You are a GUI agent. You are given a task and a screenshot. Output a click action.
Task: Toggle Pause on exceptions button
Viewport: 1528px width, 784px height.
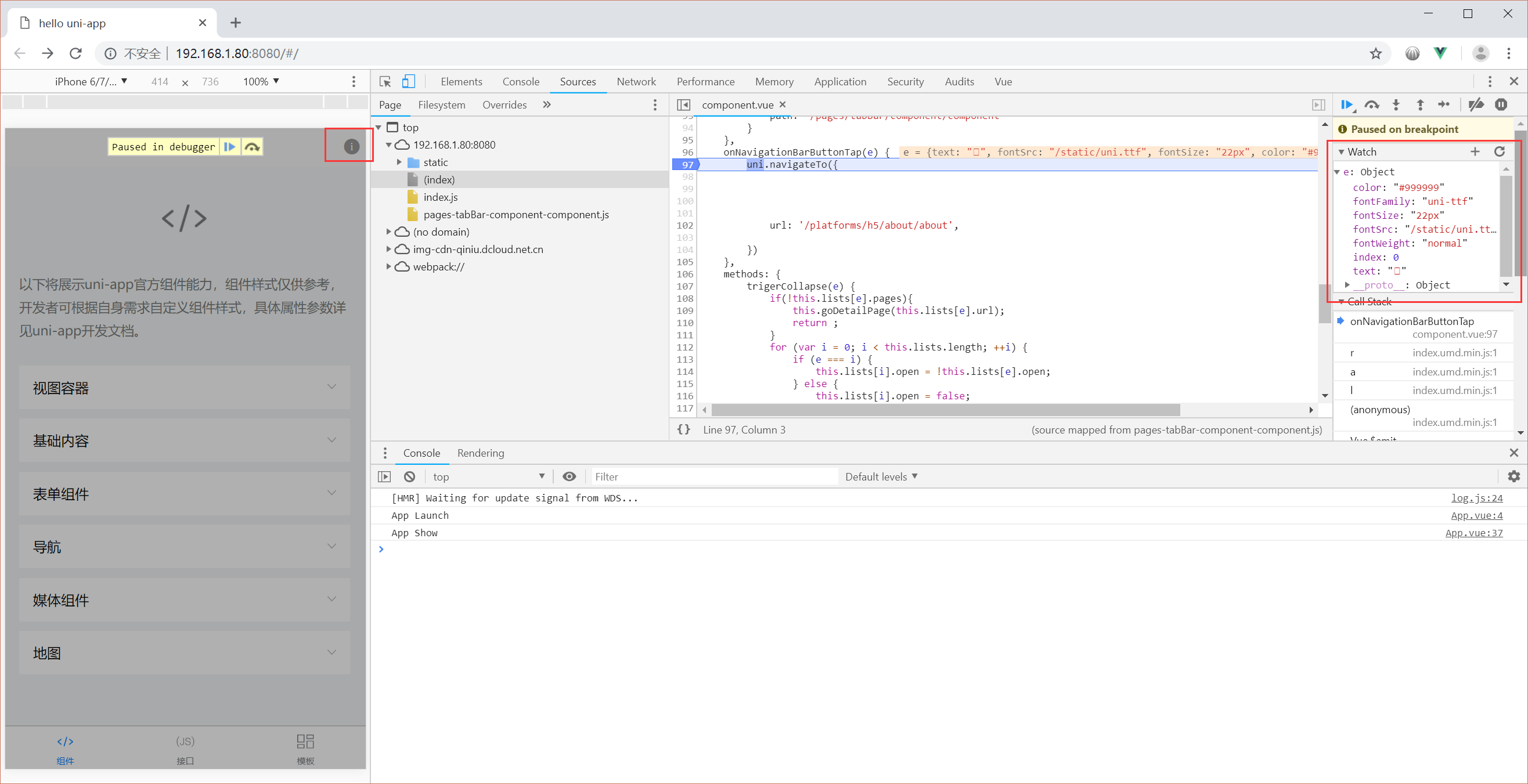tap(1501, 105)
